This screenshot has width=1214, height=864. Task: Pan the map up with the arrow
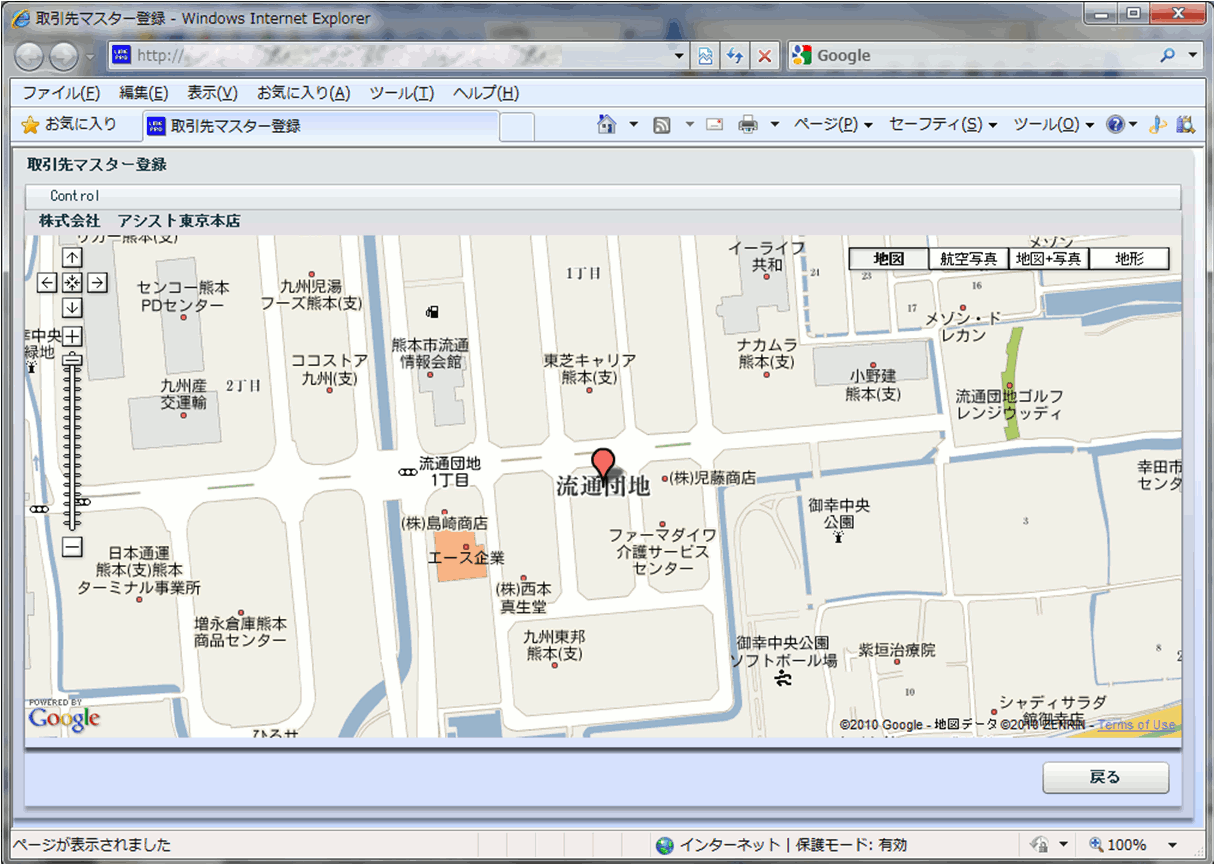point(73,258)
